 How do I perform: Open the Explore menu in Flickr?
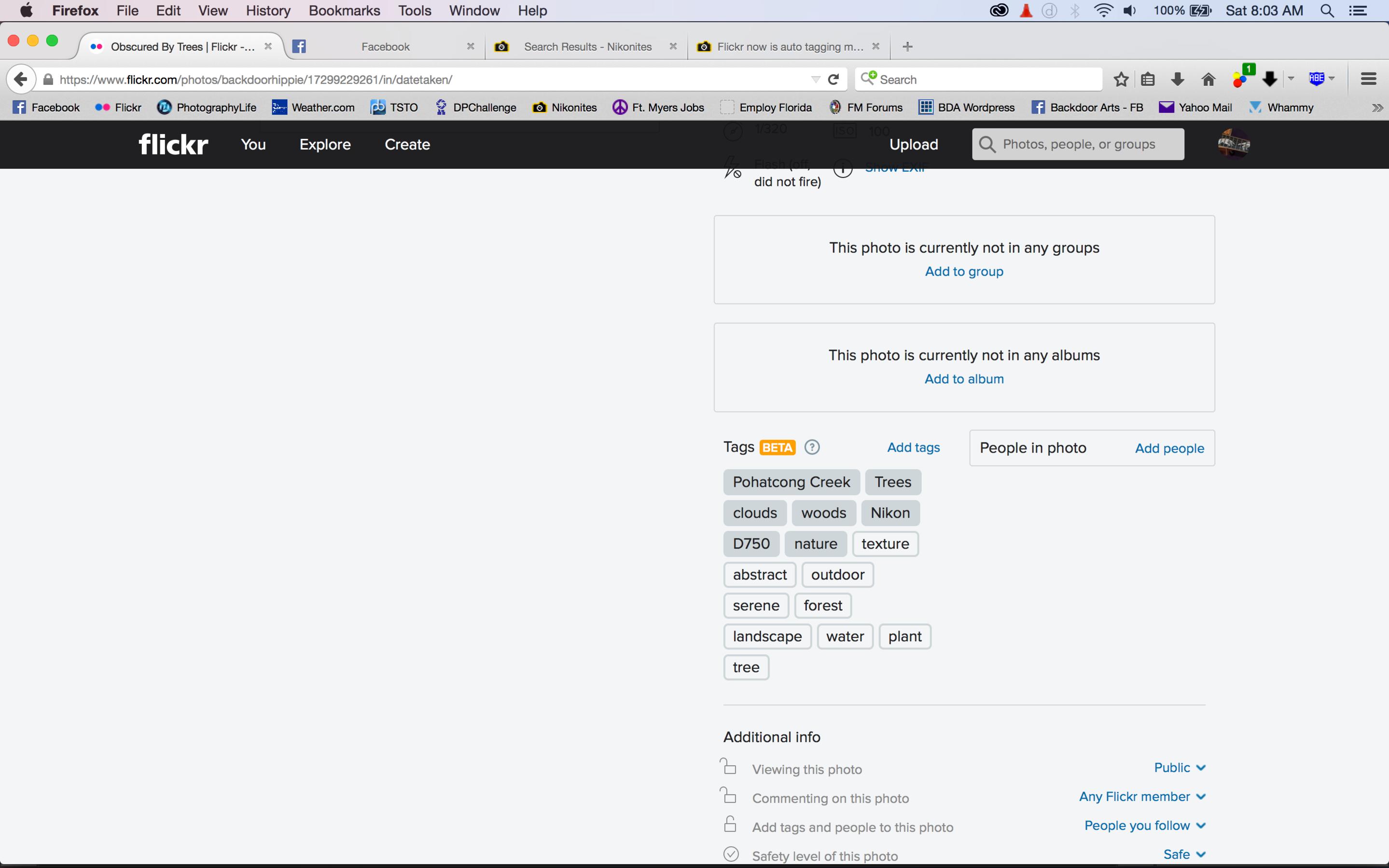(325, 144)
